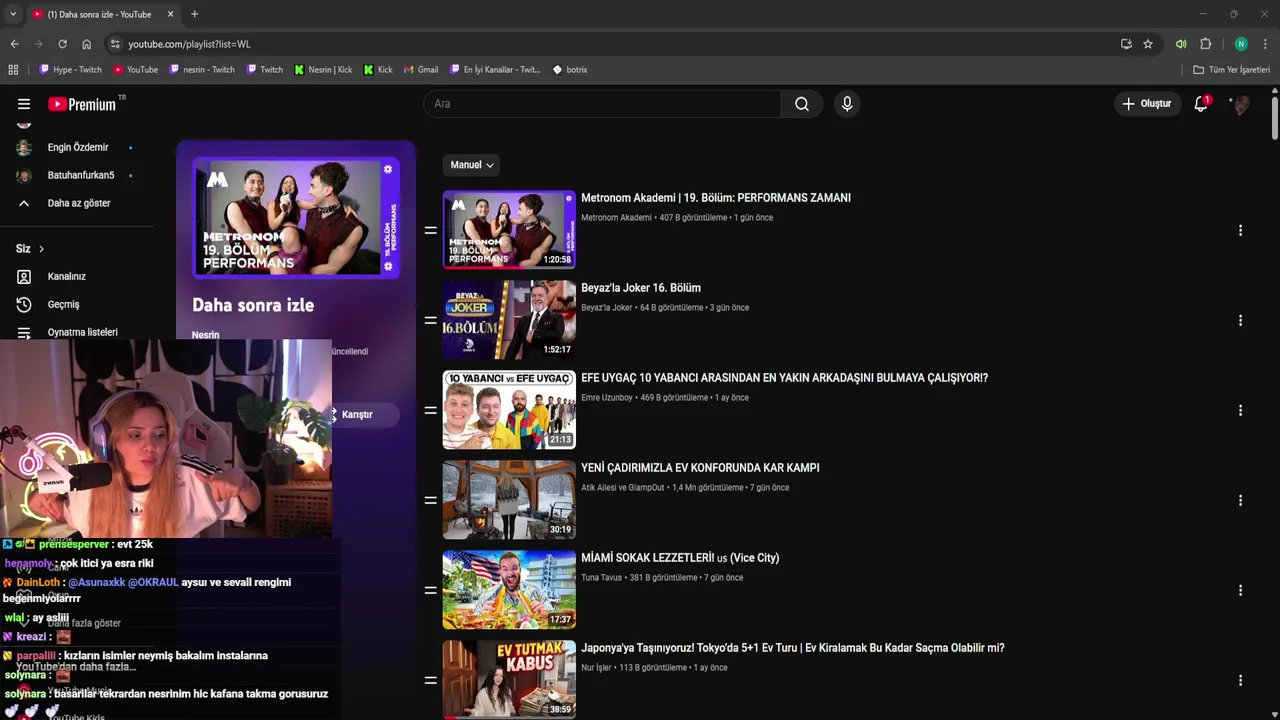The width and height of the screenshot is (1280, 720).
Task: Go back in browser history
Action: [x=14, y=44]
